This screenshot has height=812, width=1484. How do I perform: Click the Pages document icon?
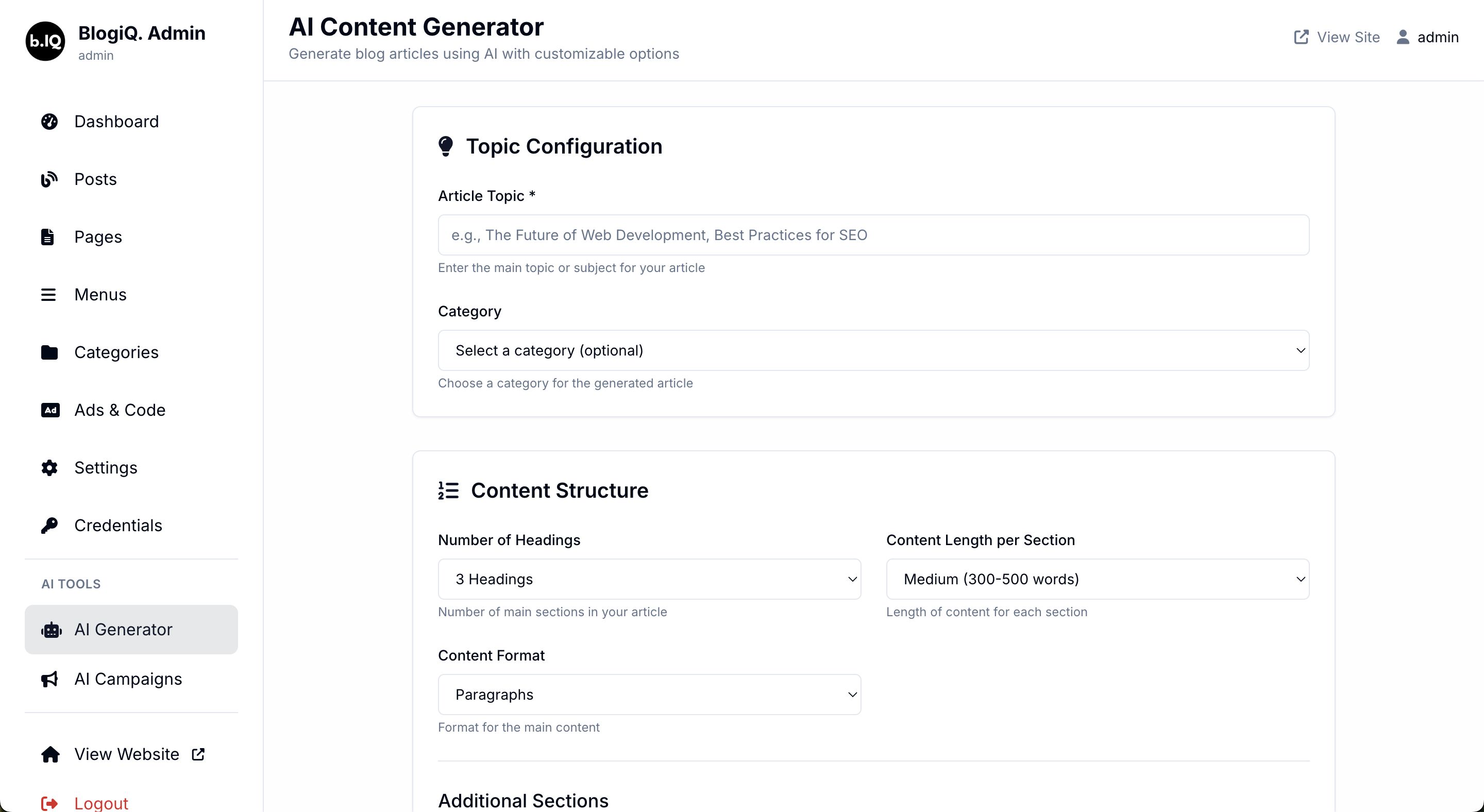[48, 236]
